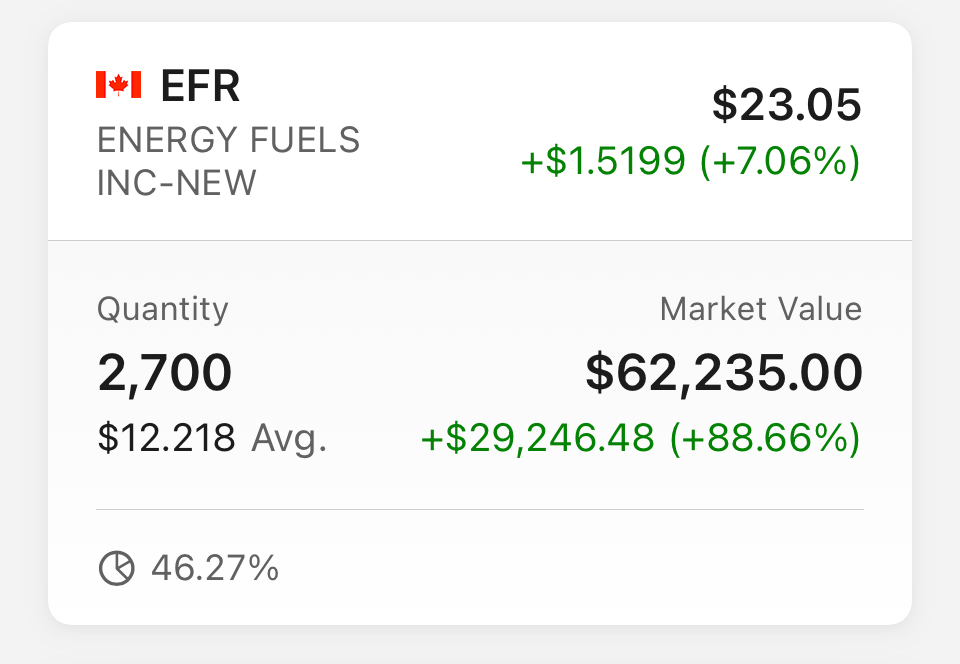Select the 2,700 share quantity value

(x=165, y=373)
